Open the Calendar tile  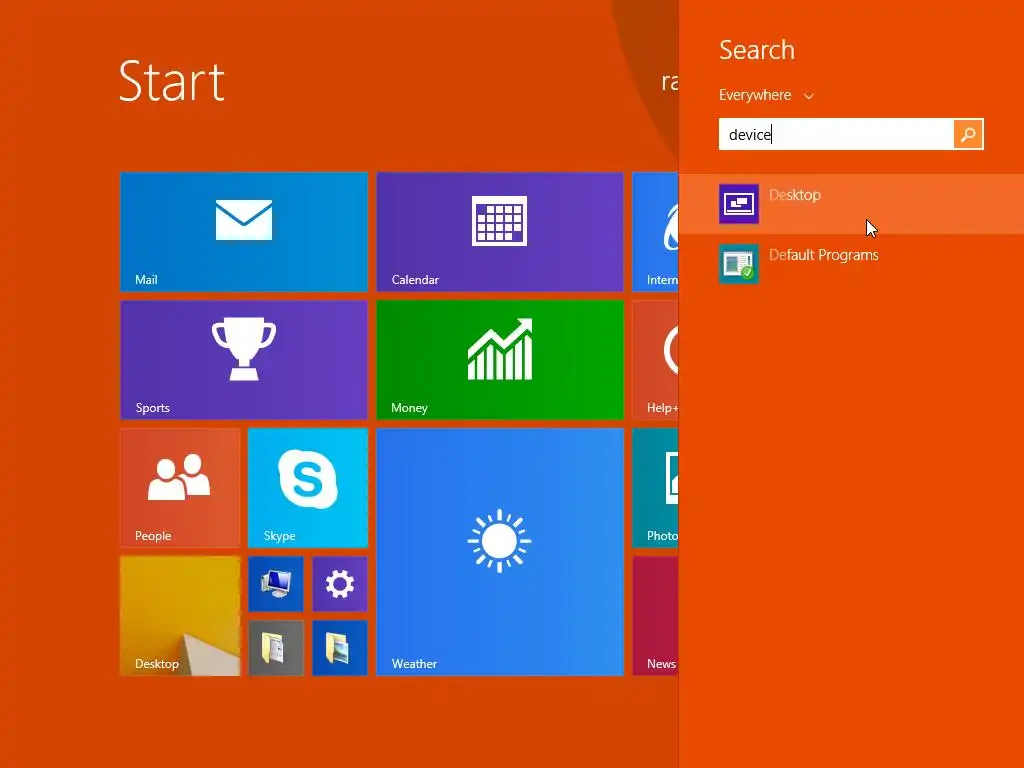point(500,232)
